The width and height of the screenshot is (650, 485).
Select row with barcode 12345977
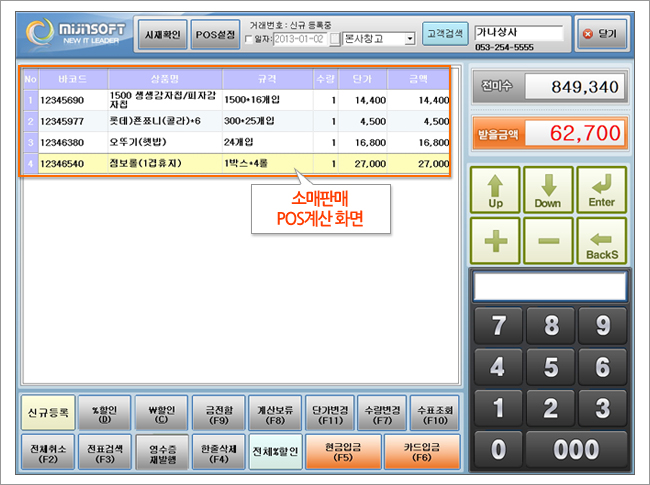pyautogui.click(x=236, y=121)
